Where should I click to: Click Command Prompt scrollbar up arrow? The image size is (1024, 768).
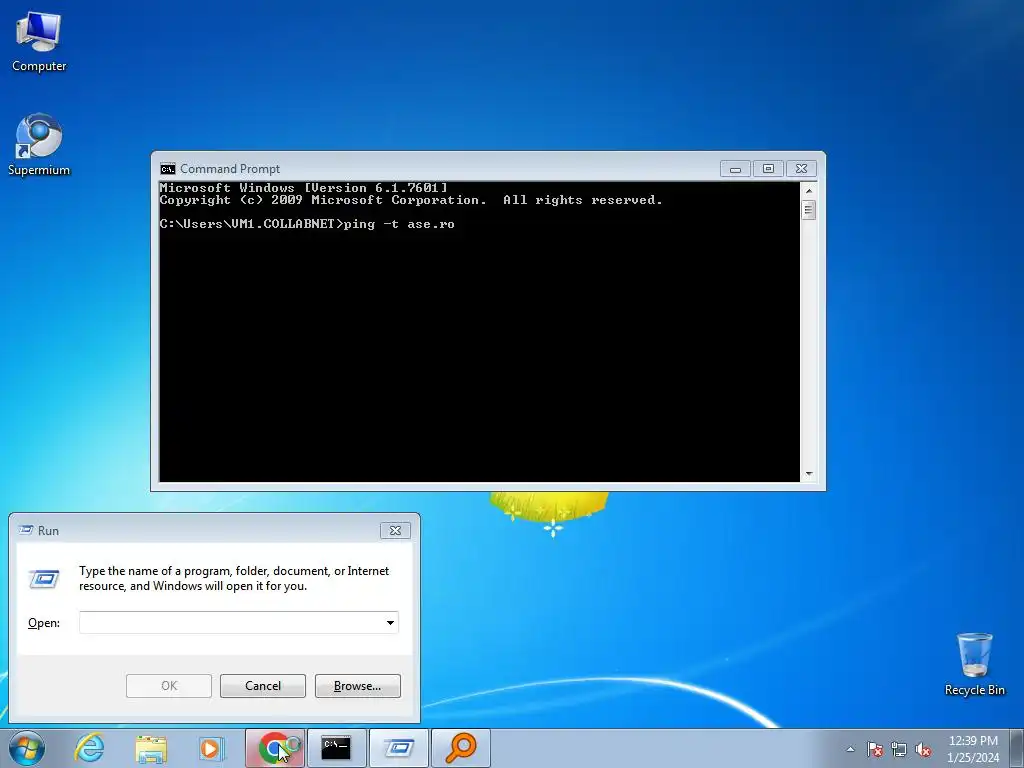(x=808, y=191)
